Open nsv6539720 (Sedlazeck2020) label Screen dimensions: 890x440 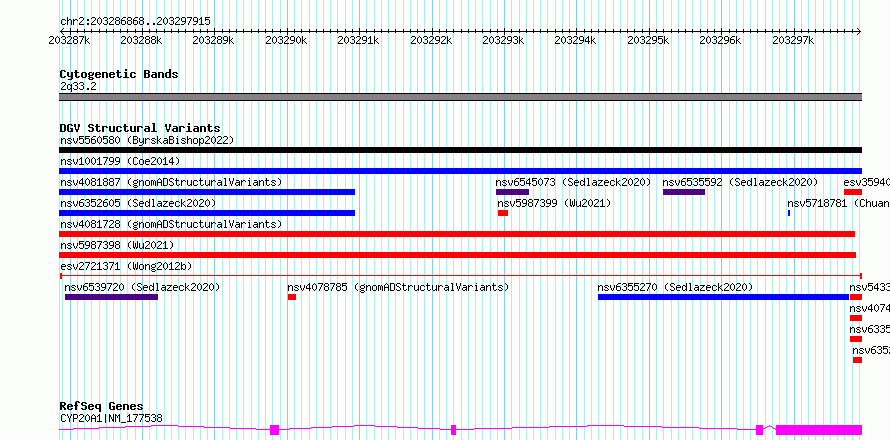(x=142, y=287)
